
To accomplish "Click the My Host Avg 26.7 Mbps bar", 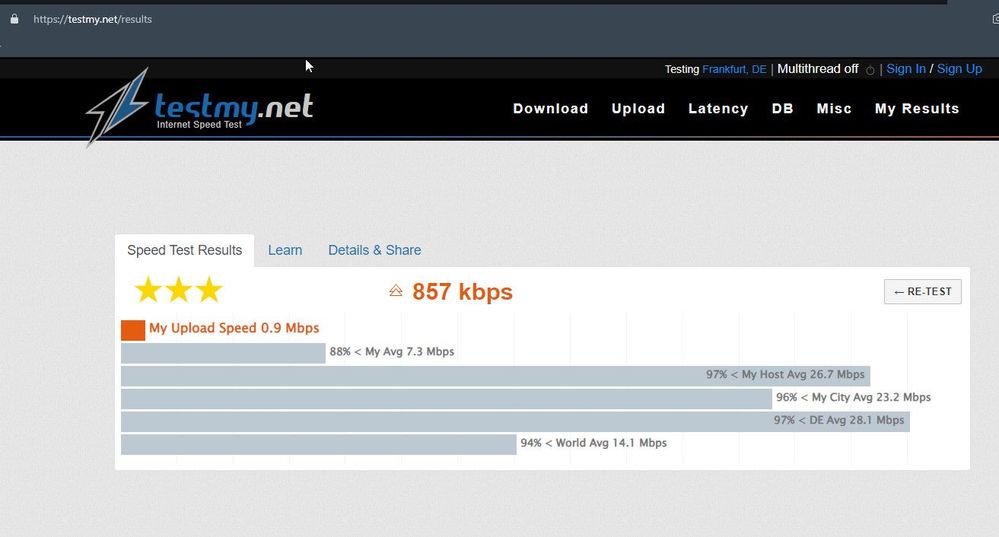I will click(x=496, y=376).
